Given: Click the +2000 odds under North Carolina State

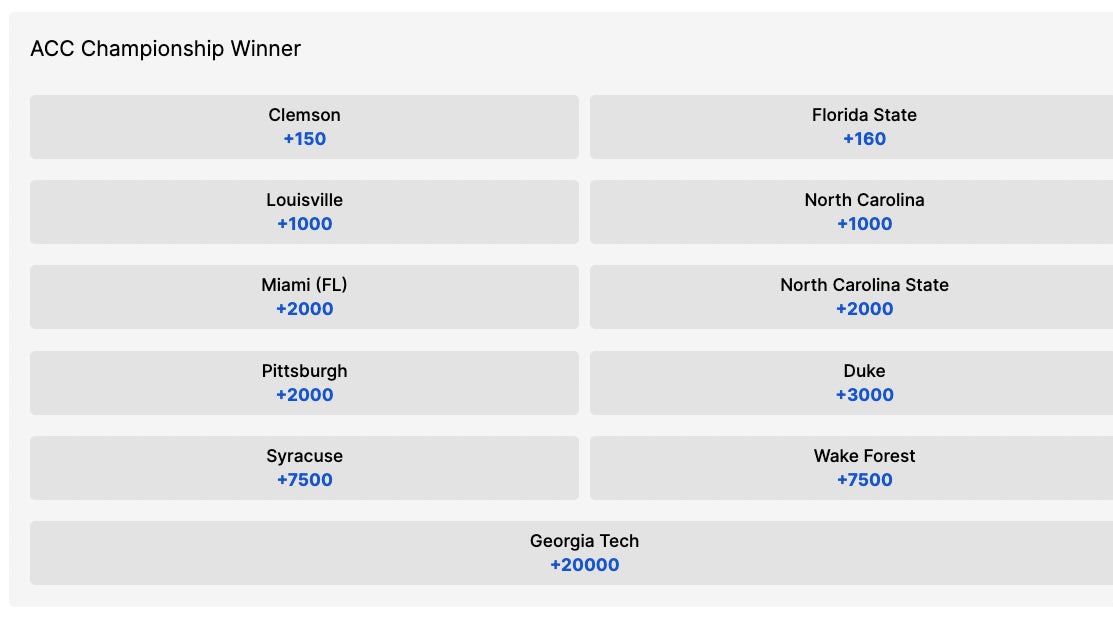Looking at the screenshot, I should [865, 309].
